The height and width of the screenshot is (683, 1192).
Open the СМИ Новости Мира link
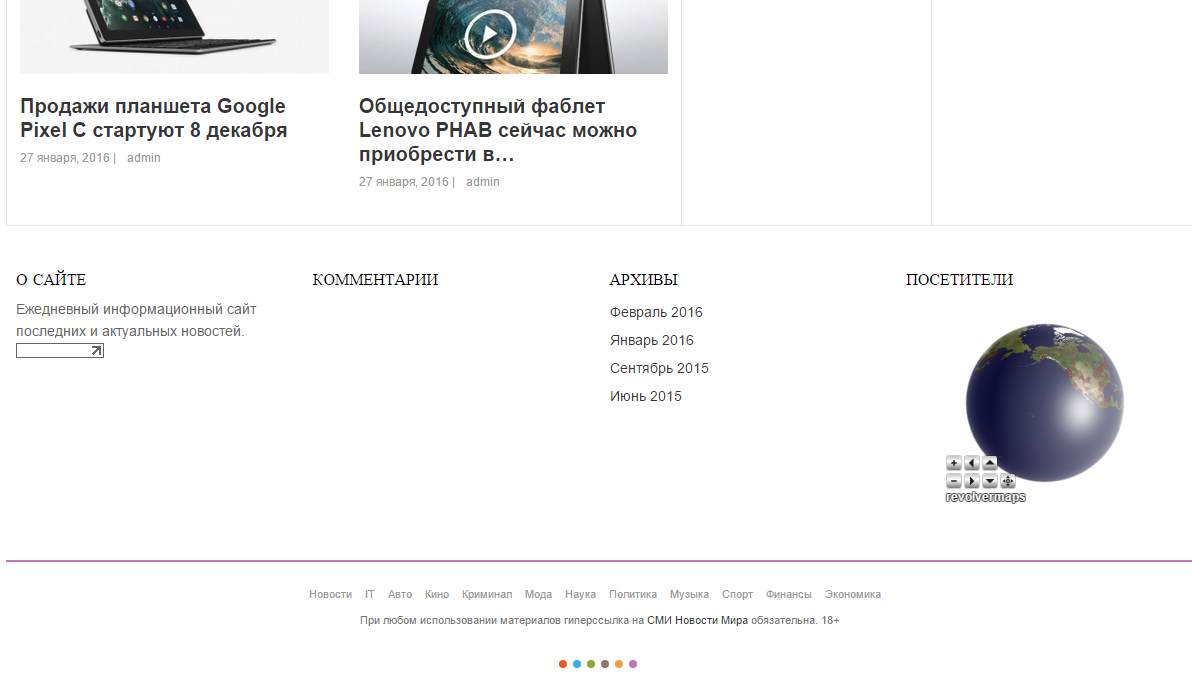coord(697,620)
